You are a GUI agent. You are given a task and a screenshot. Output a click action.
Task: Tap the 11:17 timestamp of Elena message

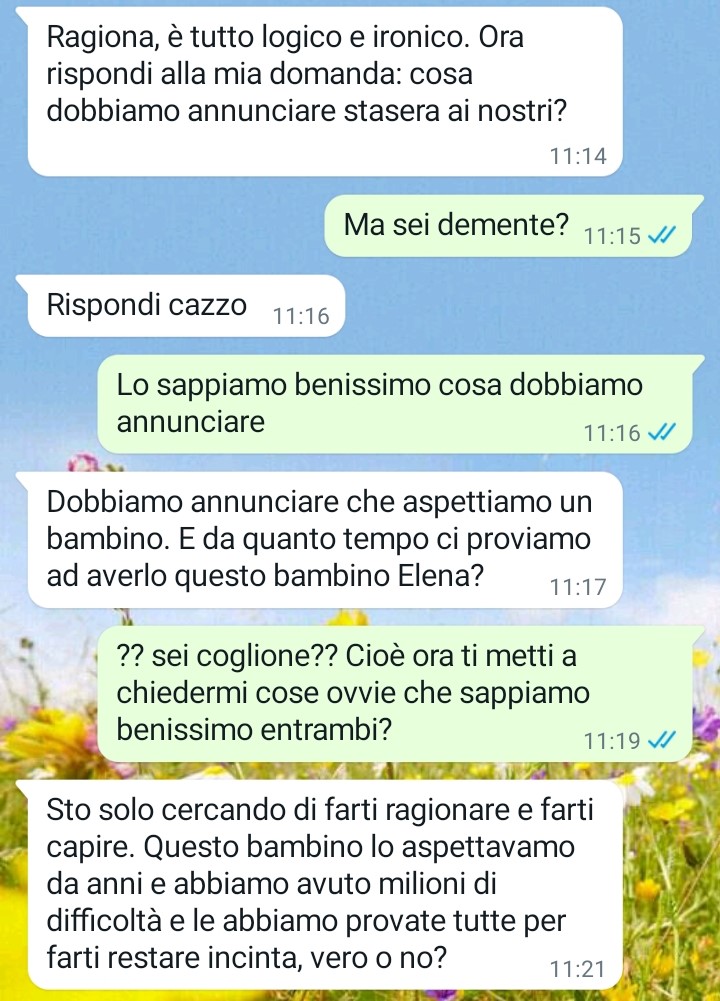point(578,587)
